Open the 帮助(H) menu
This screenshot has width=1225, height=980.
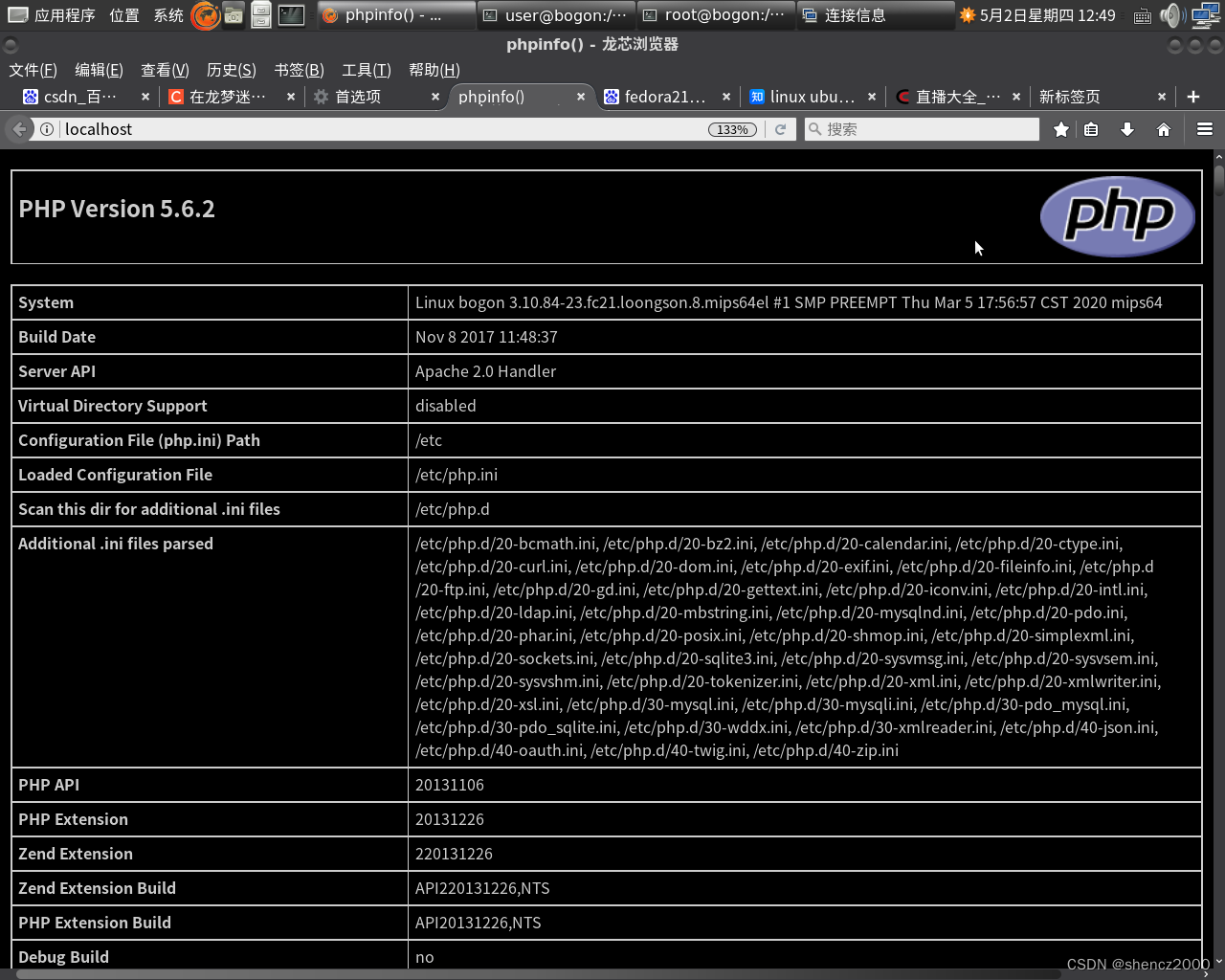(434, 70)
